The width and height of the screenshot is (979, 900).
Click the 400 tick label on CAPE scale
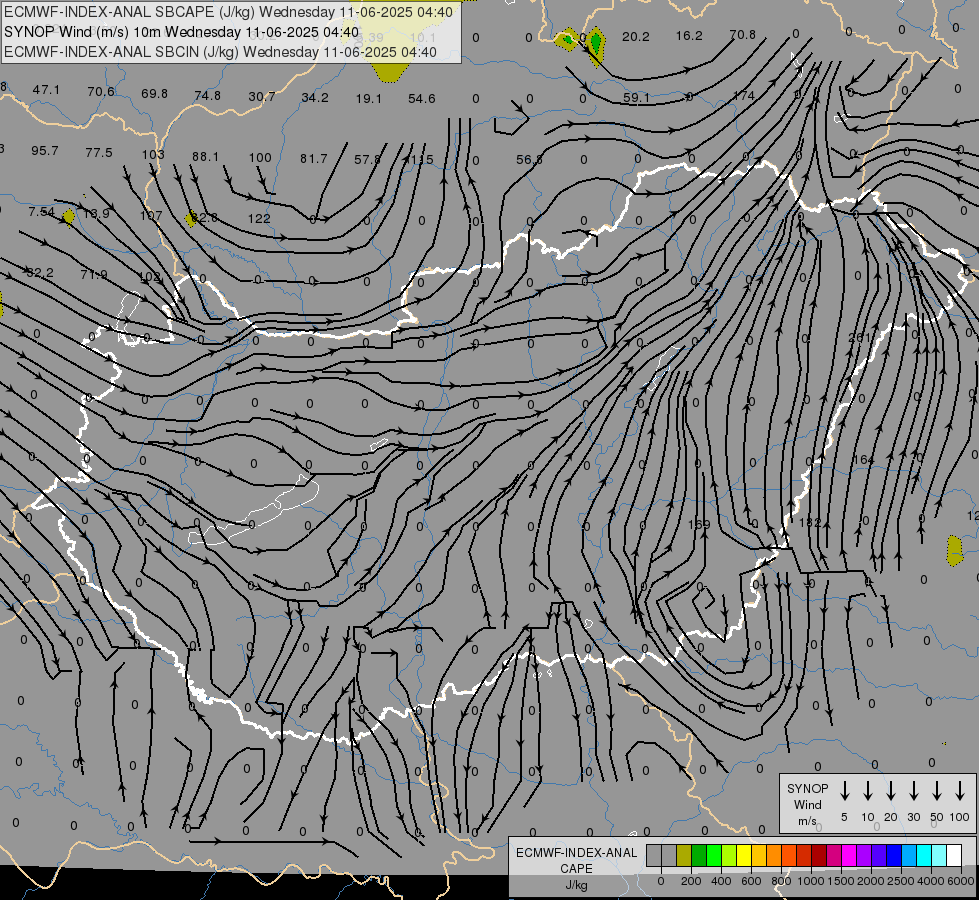721,881
